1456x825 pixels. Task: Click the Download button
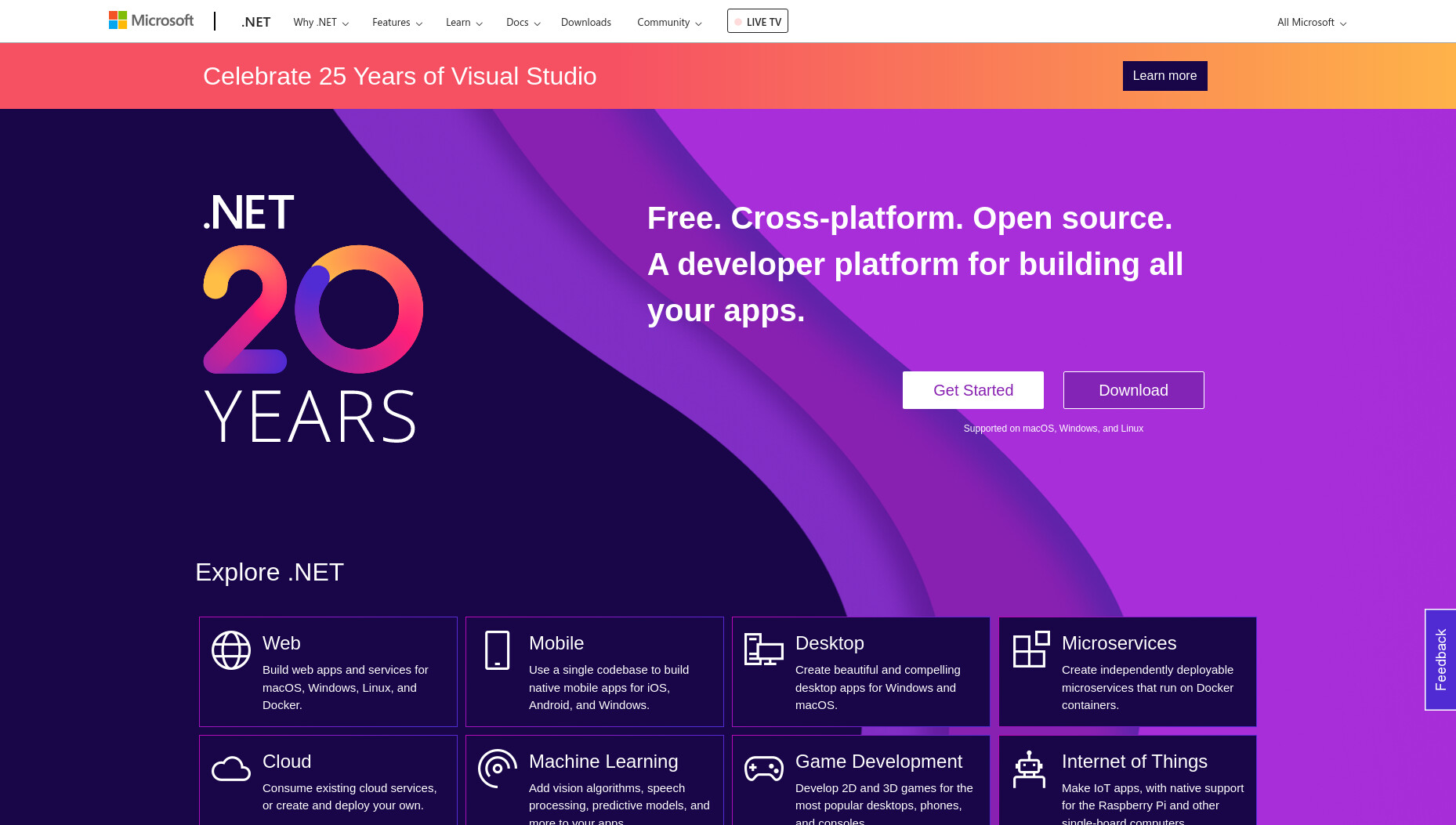[1133, 390]
